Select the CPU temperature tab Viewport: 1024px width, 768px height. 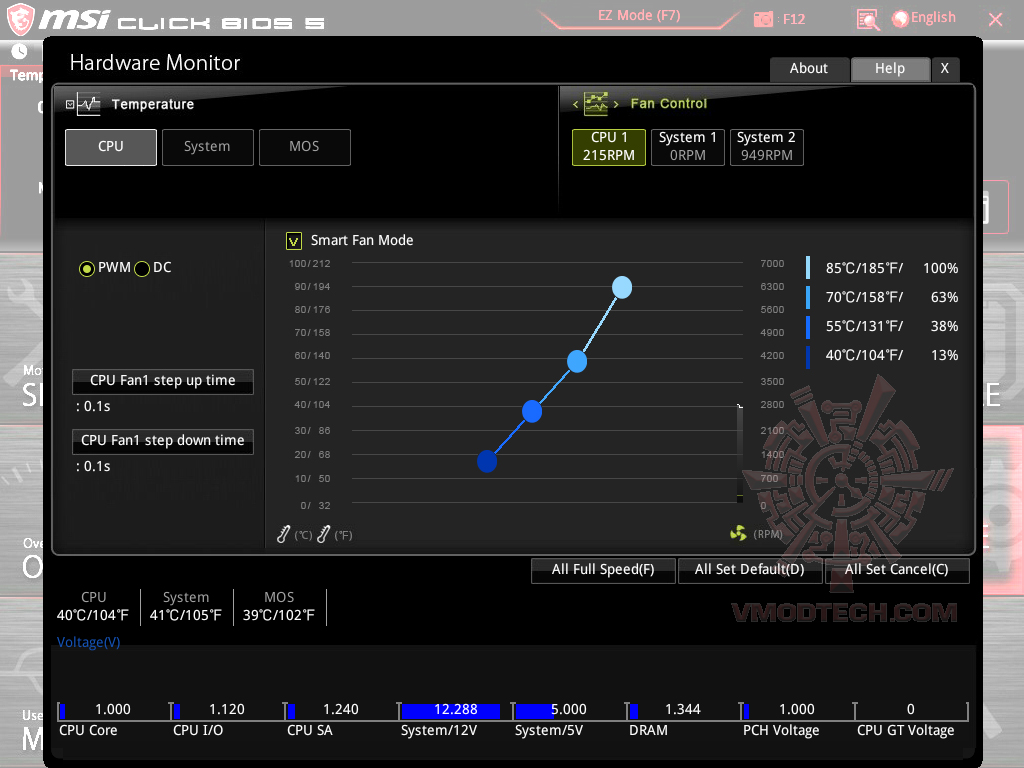(x=111, y=147)
